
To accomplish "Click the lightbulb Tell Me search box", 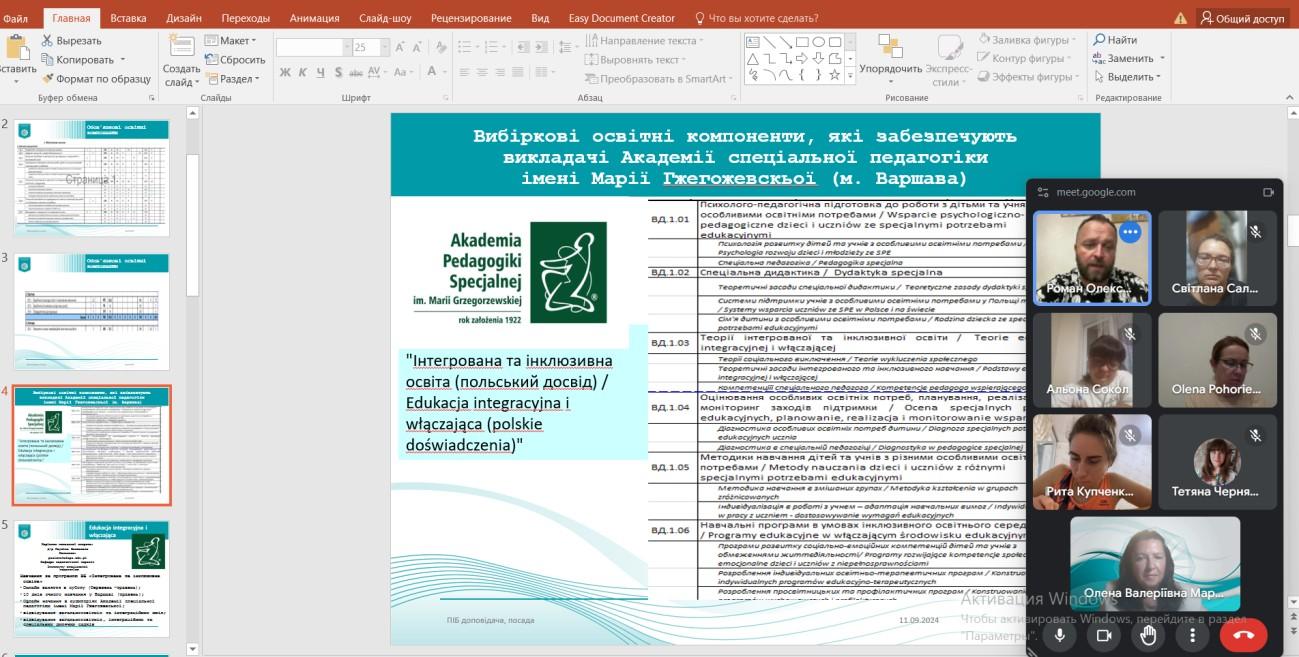I will point(755,18).
